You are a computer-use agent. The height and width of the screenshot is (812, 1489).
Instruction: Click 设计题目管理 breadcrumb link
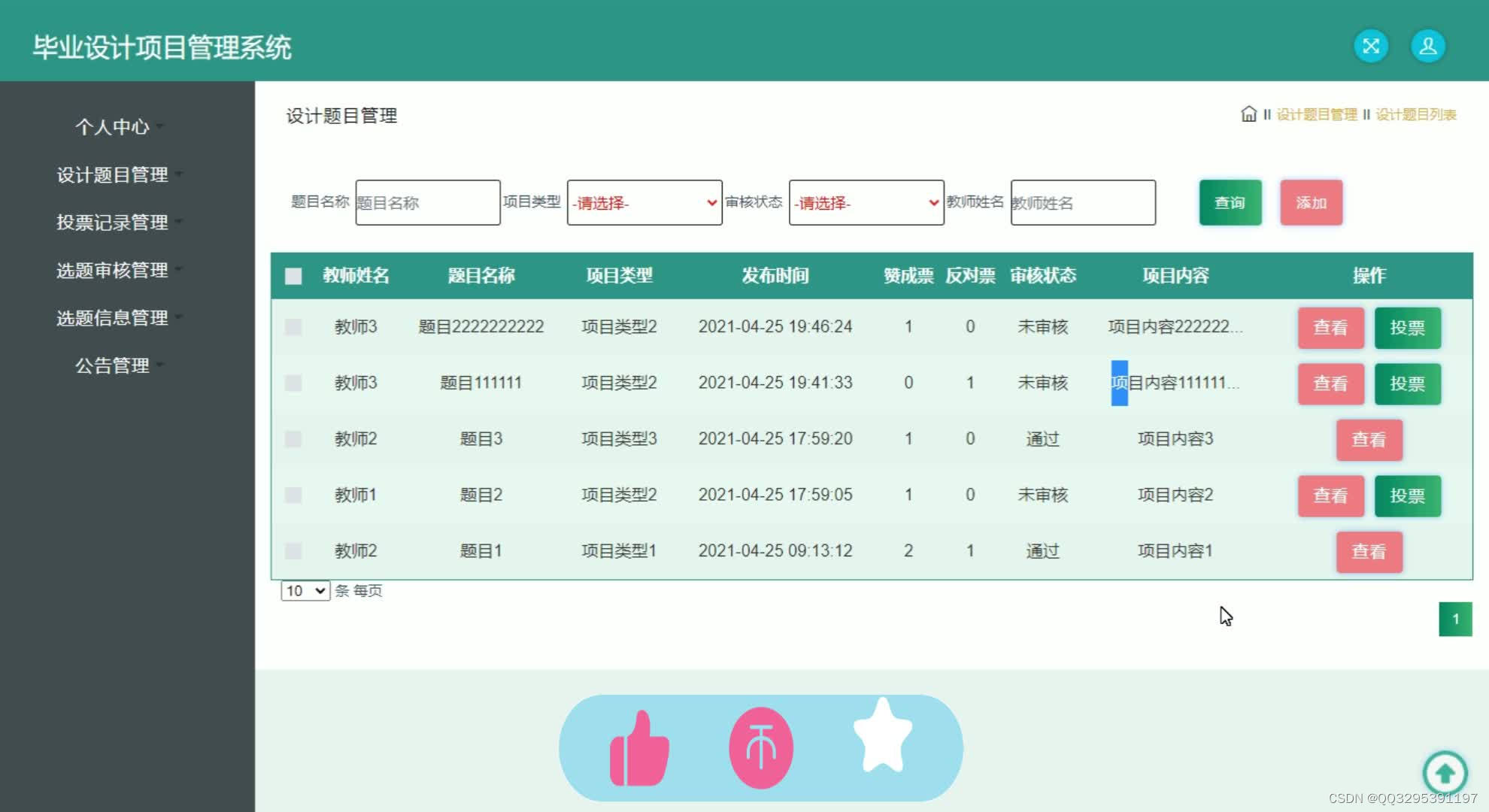pos(1317,114)
